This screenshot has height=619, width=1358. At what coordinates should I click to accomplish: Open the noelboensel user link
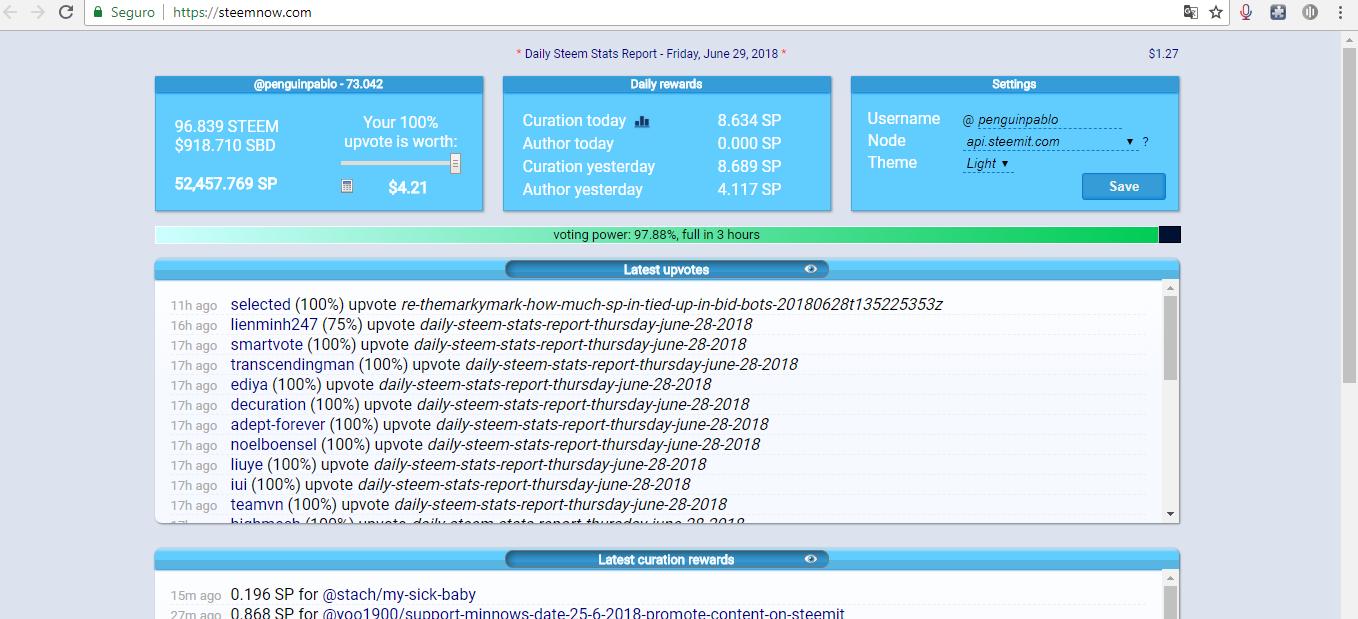pos(274,444)
